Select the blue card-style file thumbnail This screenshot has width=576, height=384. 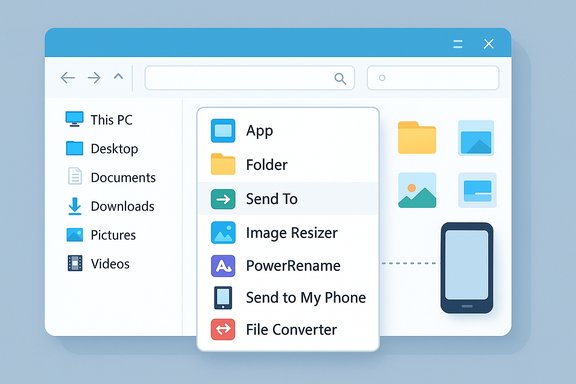(477, 190)
